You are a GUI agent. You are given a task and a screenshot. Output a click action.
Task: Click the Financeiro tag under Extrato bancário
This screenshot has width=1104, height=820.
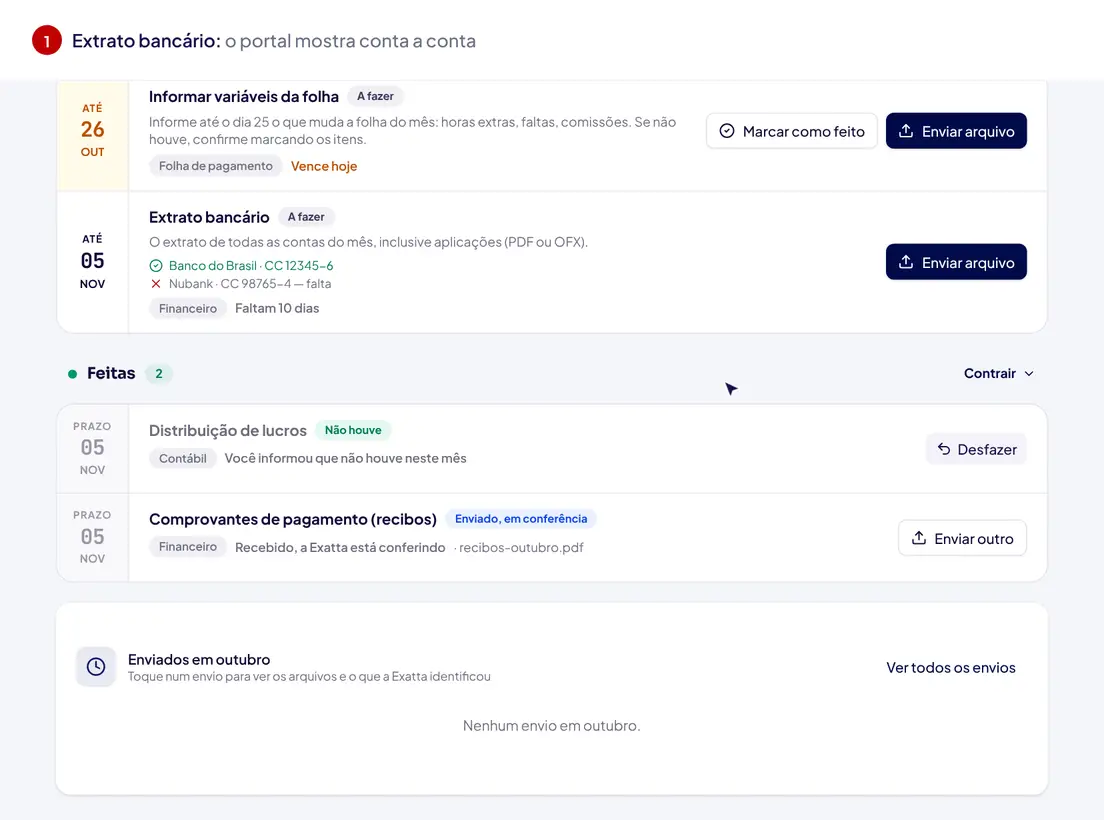tap(187, 308)
